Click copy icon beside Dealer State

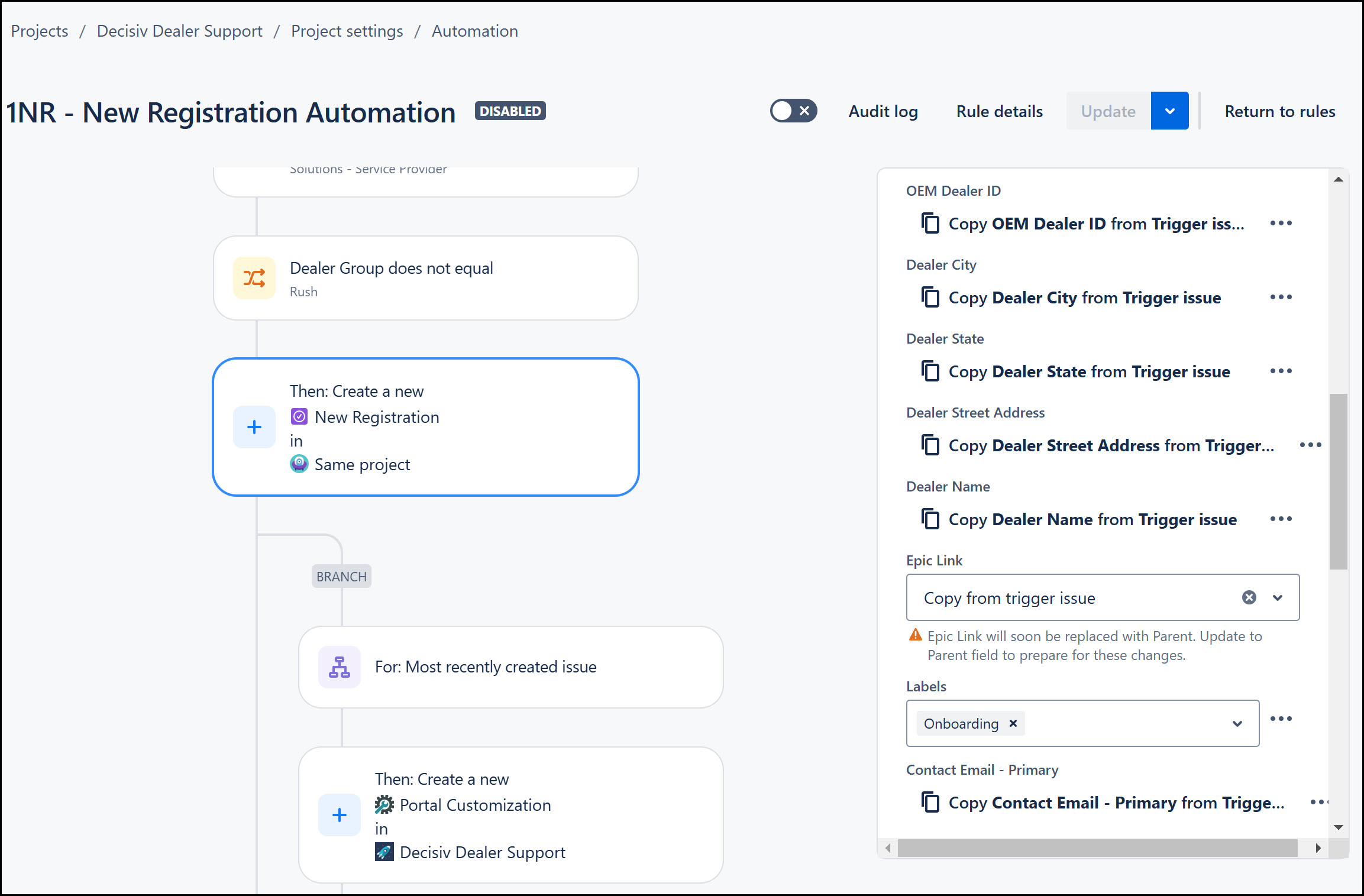tap(930, 371)
